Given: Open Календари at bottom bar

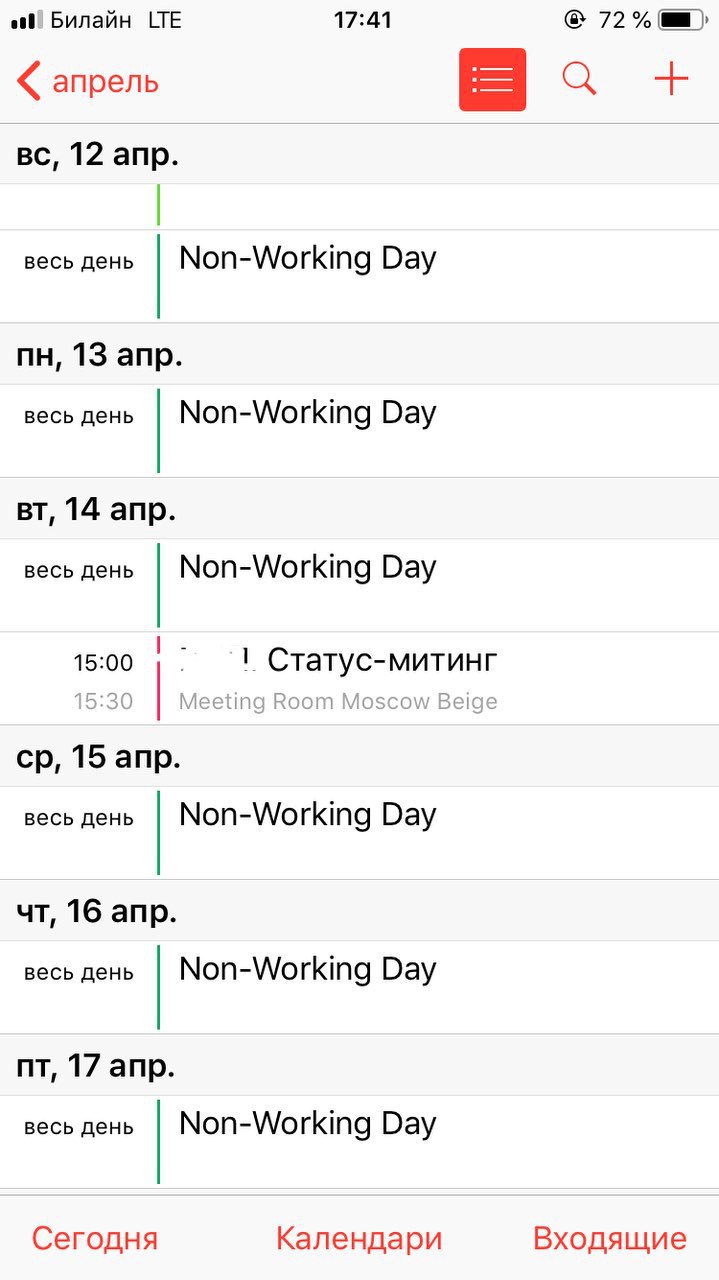Looking at the screenshot, I should point(359,1238).
